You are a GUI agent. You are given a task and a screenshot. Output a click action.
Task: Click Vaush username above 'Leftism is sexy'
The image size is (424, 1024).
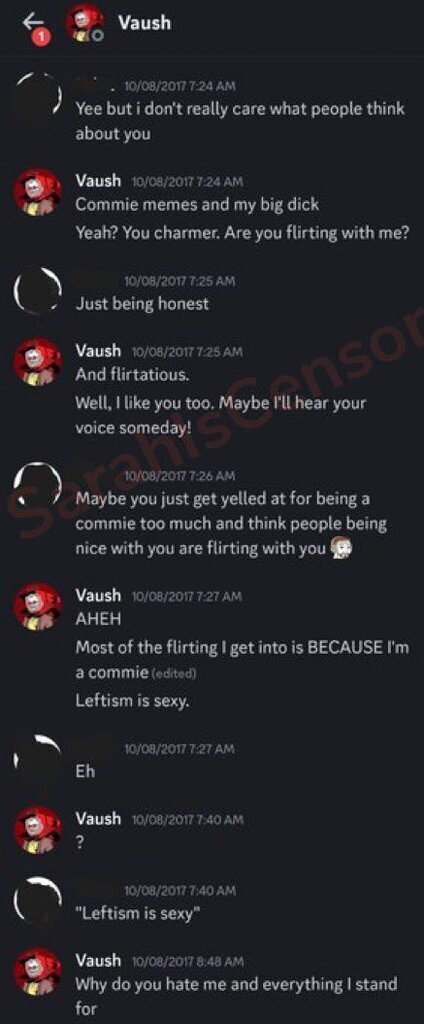(x=98, y=595)
